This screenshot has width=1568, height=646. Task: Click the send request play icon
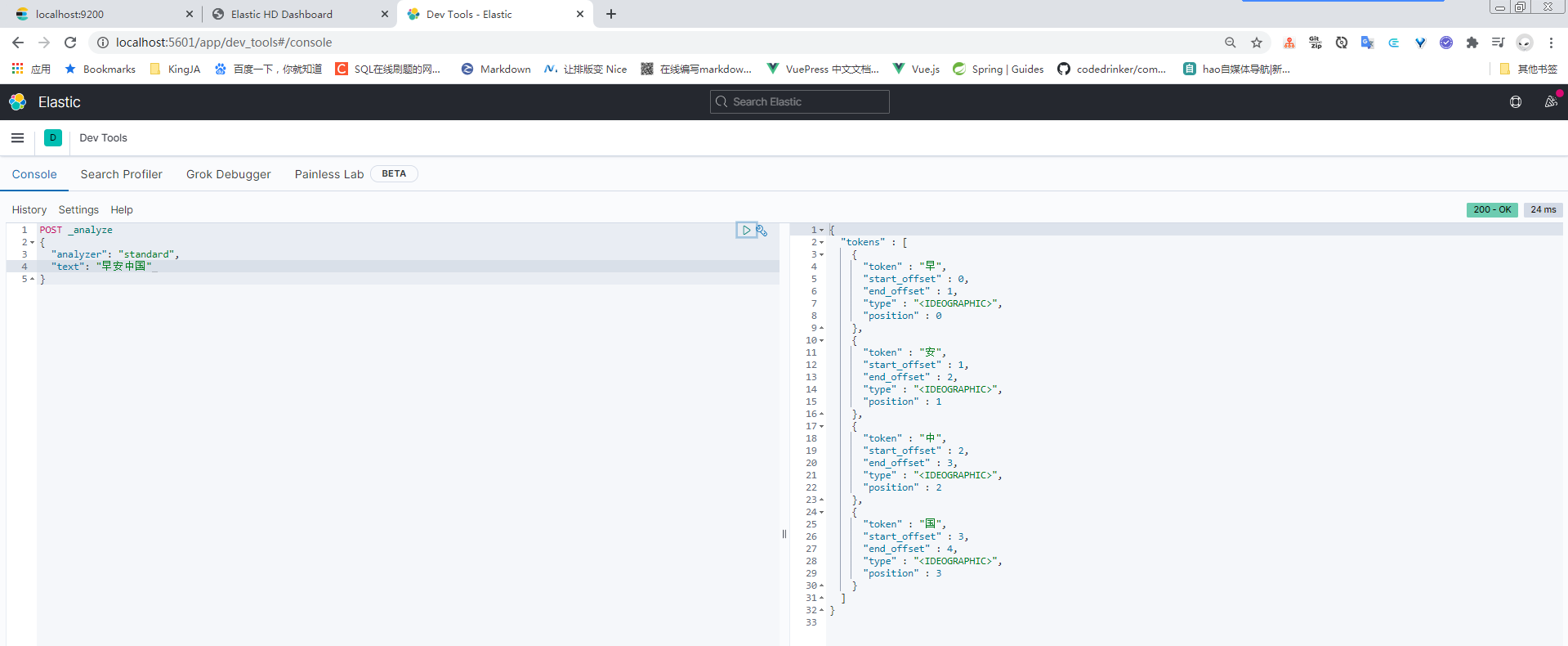point(746,231)
